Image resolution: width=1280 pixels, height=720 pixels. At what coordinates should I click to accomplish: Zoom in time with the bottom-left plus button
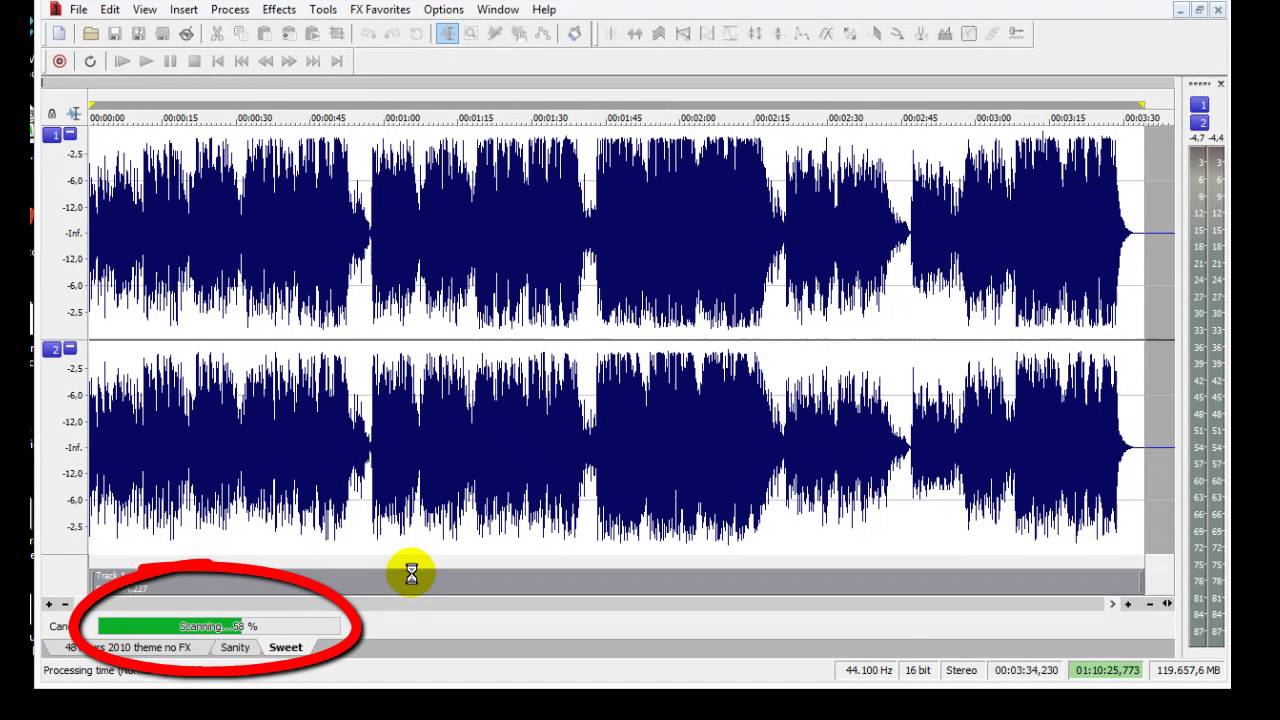(x=49, y=604)
